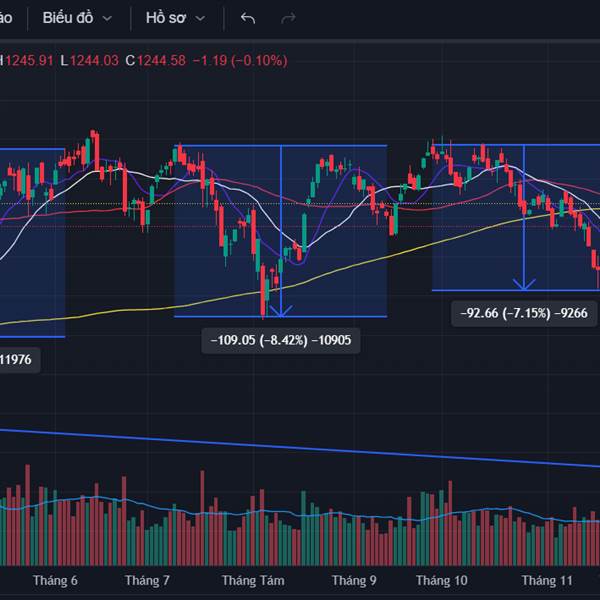
Task: Click the down arrowhead above the −92.66 label
Action: click(526, 284)
